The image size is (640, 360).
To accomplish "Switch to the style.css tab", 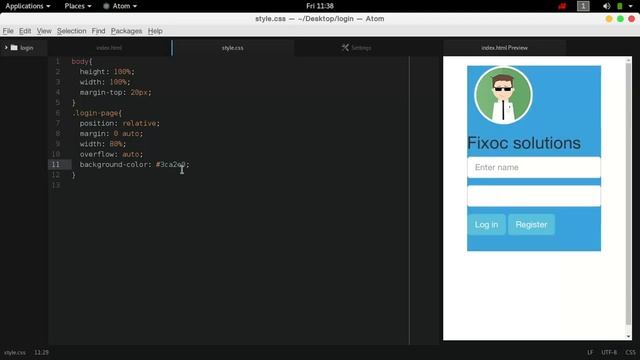I will [x=233, y=48].
